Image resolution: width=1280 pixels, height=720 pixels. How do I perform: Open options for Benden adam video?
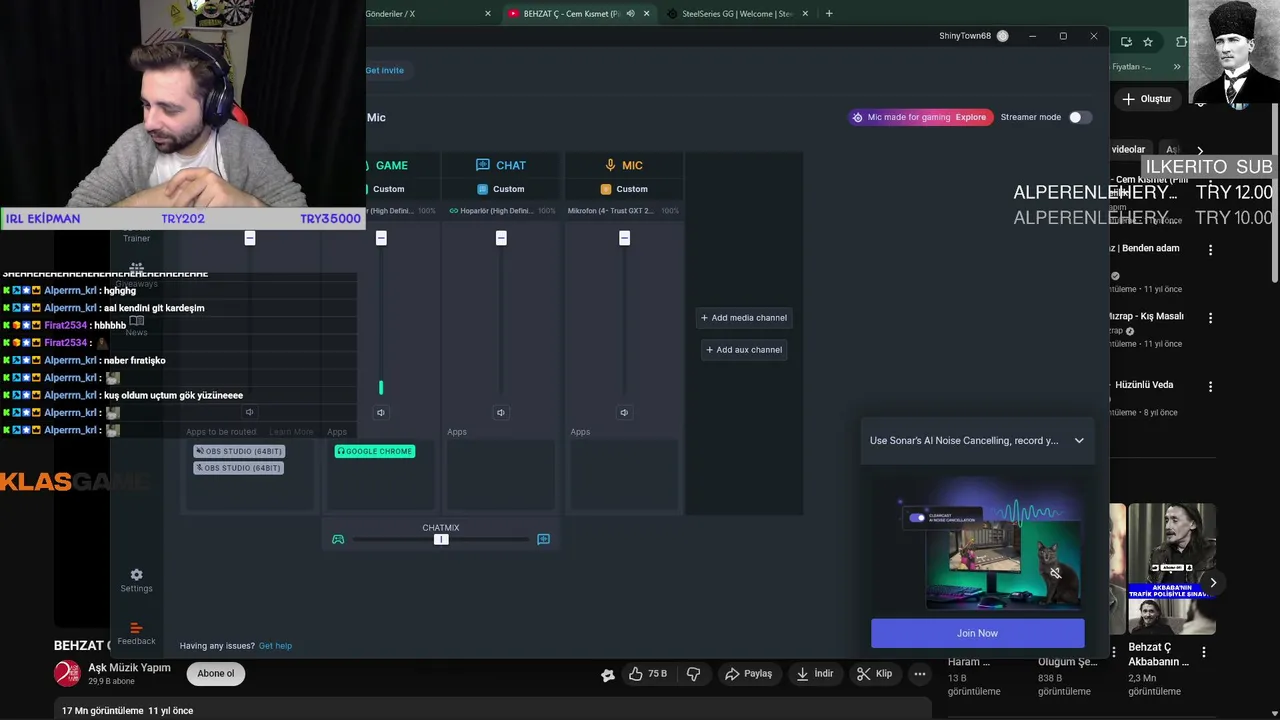[x=1211, y=250]
